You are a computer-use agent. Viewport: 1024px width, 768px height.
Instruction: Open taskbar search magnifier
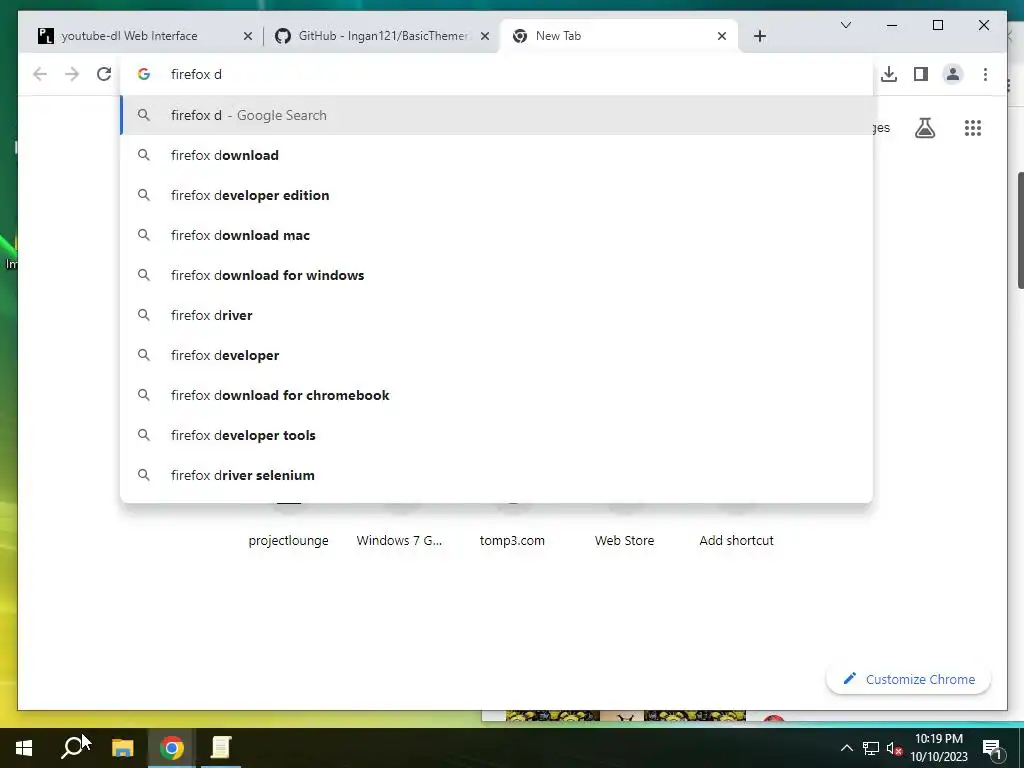(x=73, y=748)
